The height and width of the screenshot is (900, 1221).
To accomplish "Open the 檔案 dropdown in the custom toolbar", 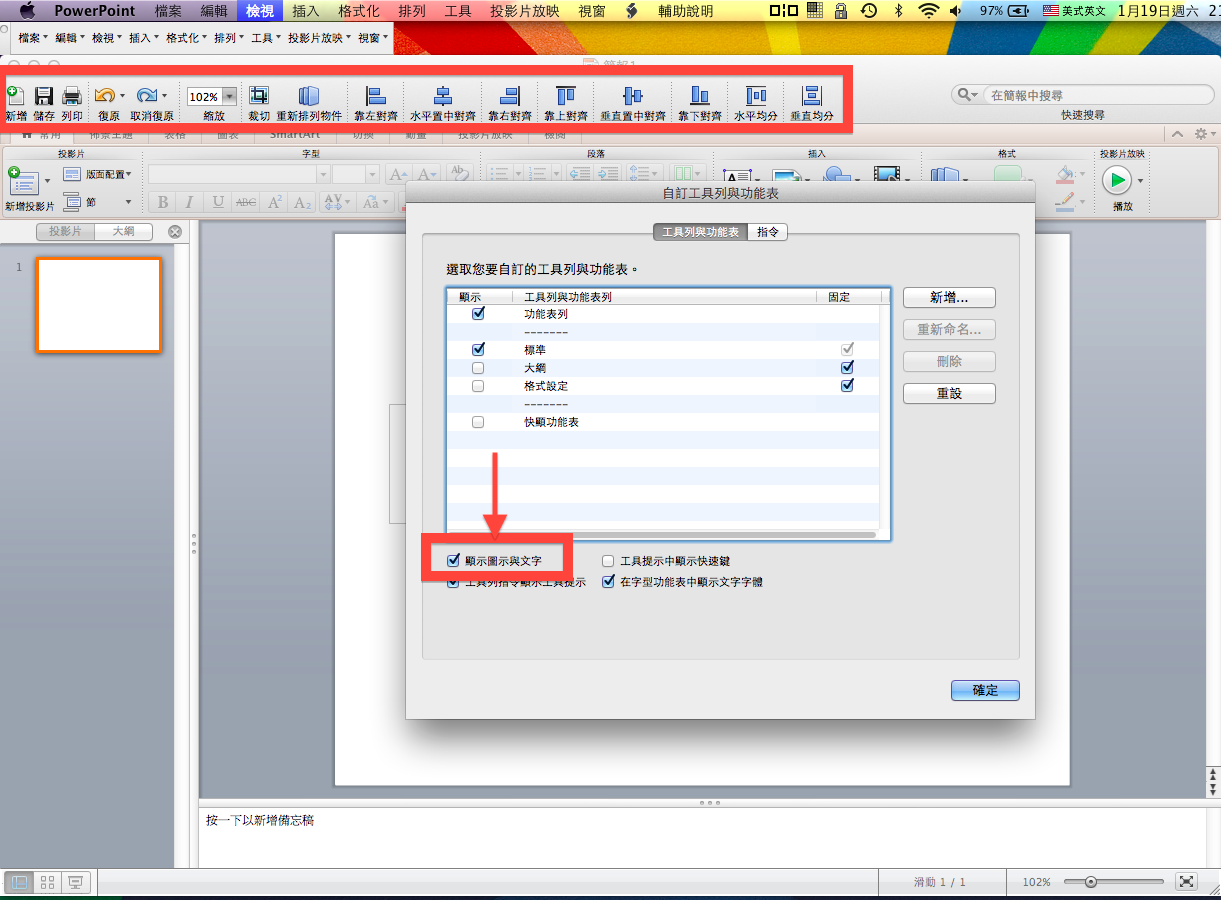I will pos(35,38).
